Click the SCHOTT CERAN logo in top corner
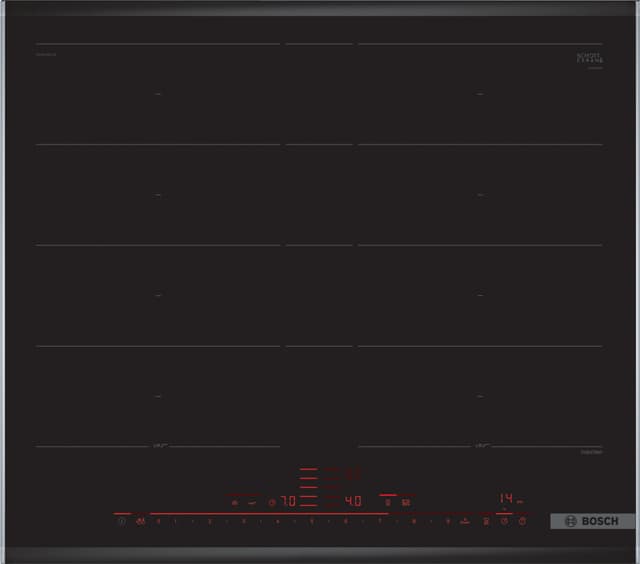This screenshot has height=564, width=640. click(587, 59)
